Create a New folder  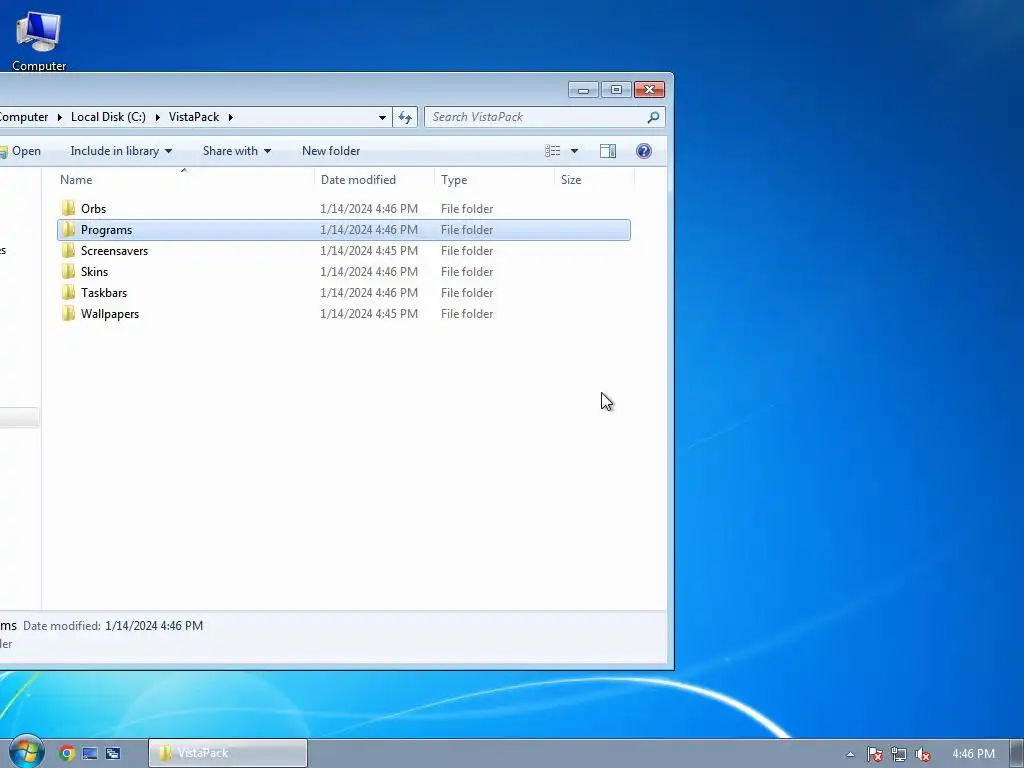(330, 151)
